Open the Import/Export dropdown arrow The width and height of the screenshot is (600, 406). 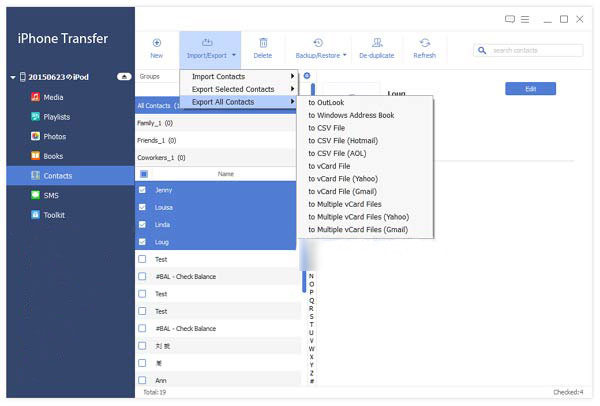coord(234,55)
